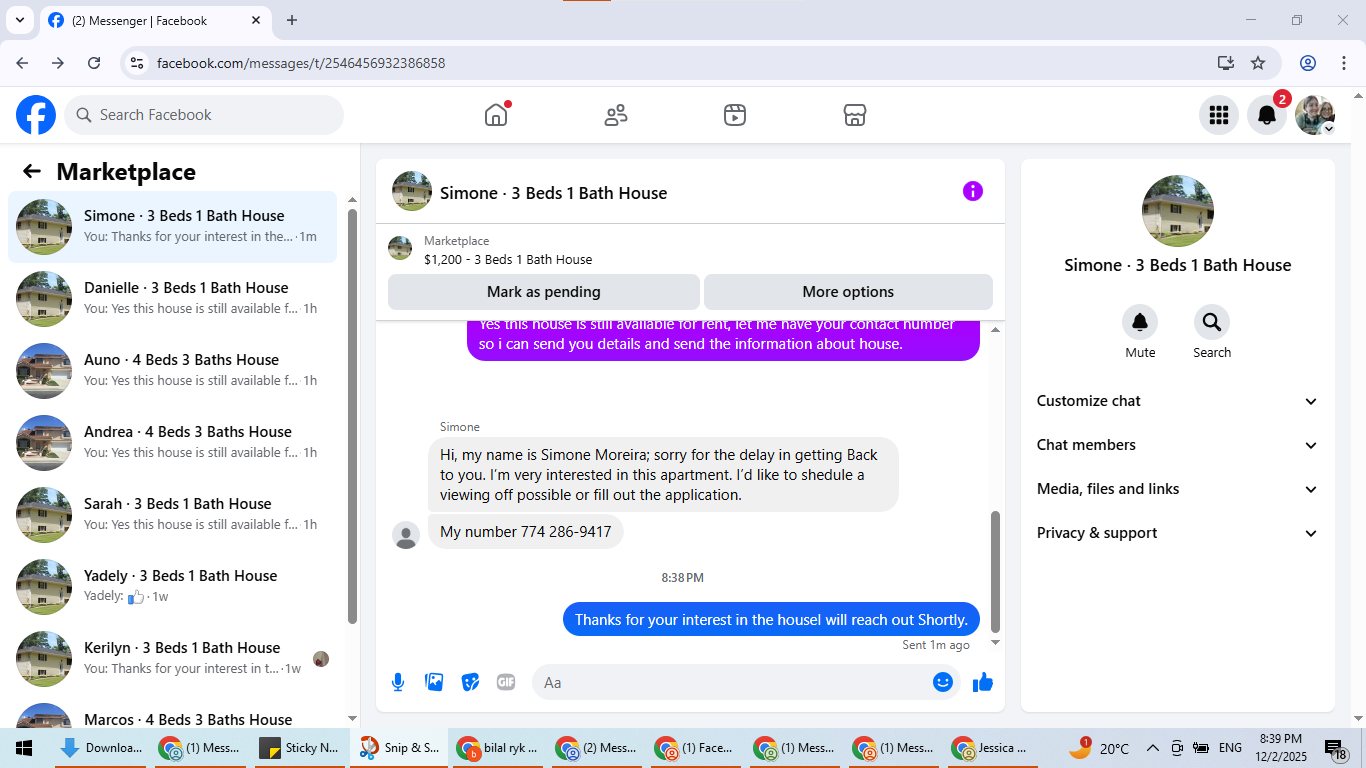Open Andrea 4 Beds 3 Baths House chat

[172, 443]
